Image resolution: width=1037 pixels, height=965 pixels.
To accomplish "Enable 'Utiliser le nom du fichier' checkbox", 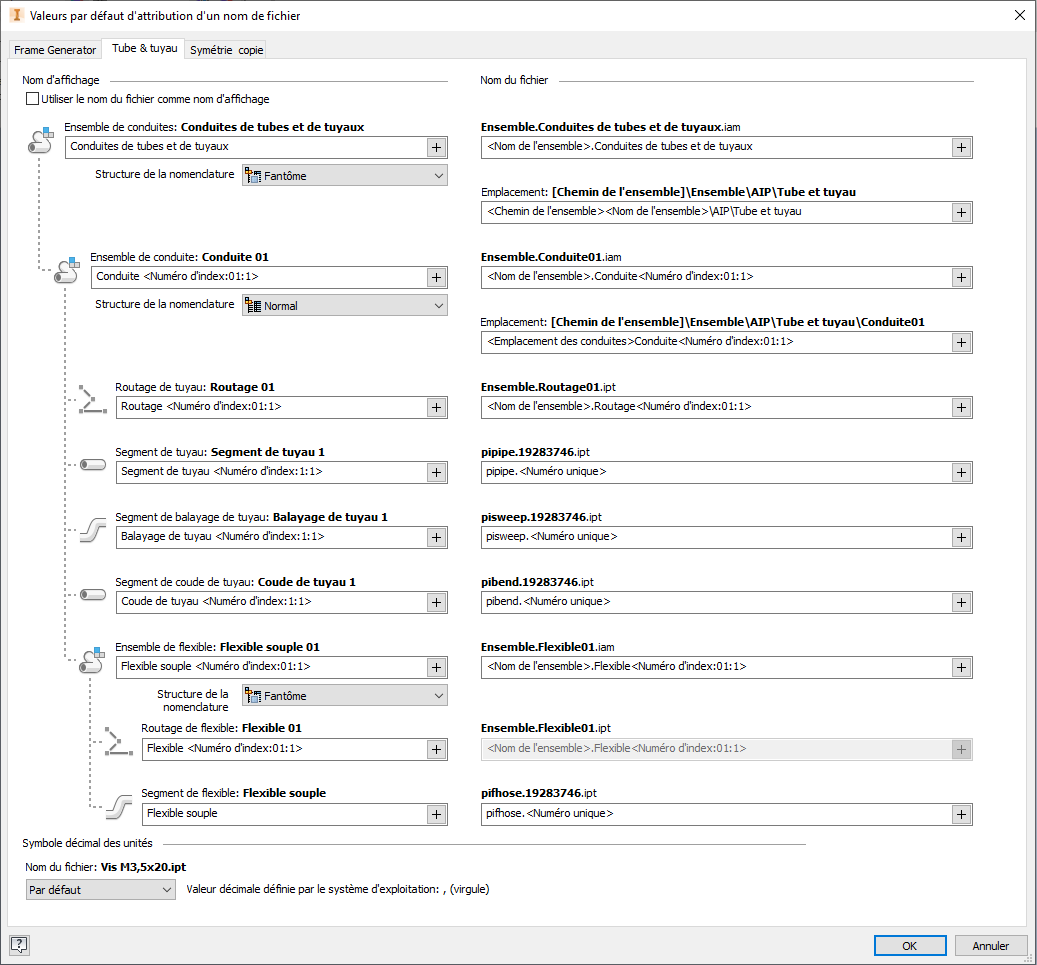I will coord(33,99).
